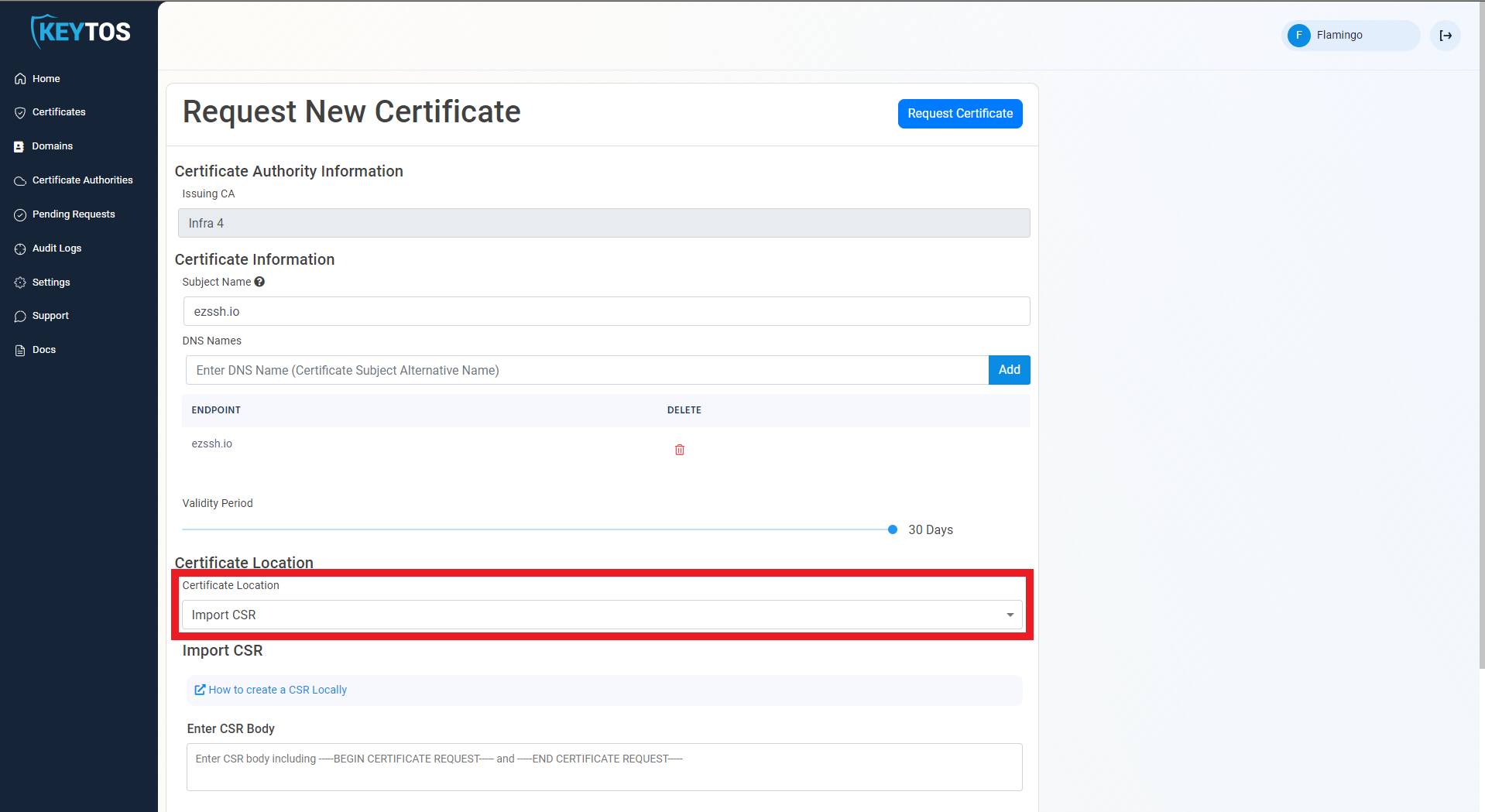Click the Keytos logo
Image resolution: width=1485 pixels, height=812 pixels.
pyautogui.click(x=80, y=32)
